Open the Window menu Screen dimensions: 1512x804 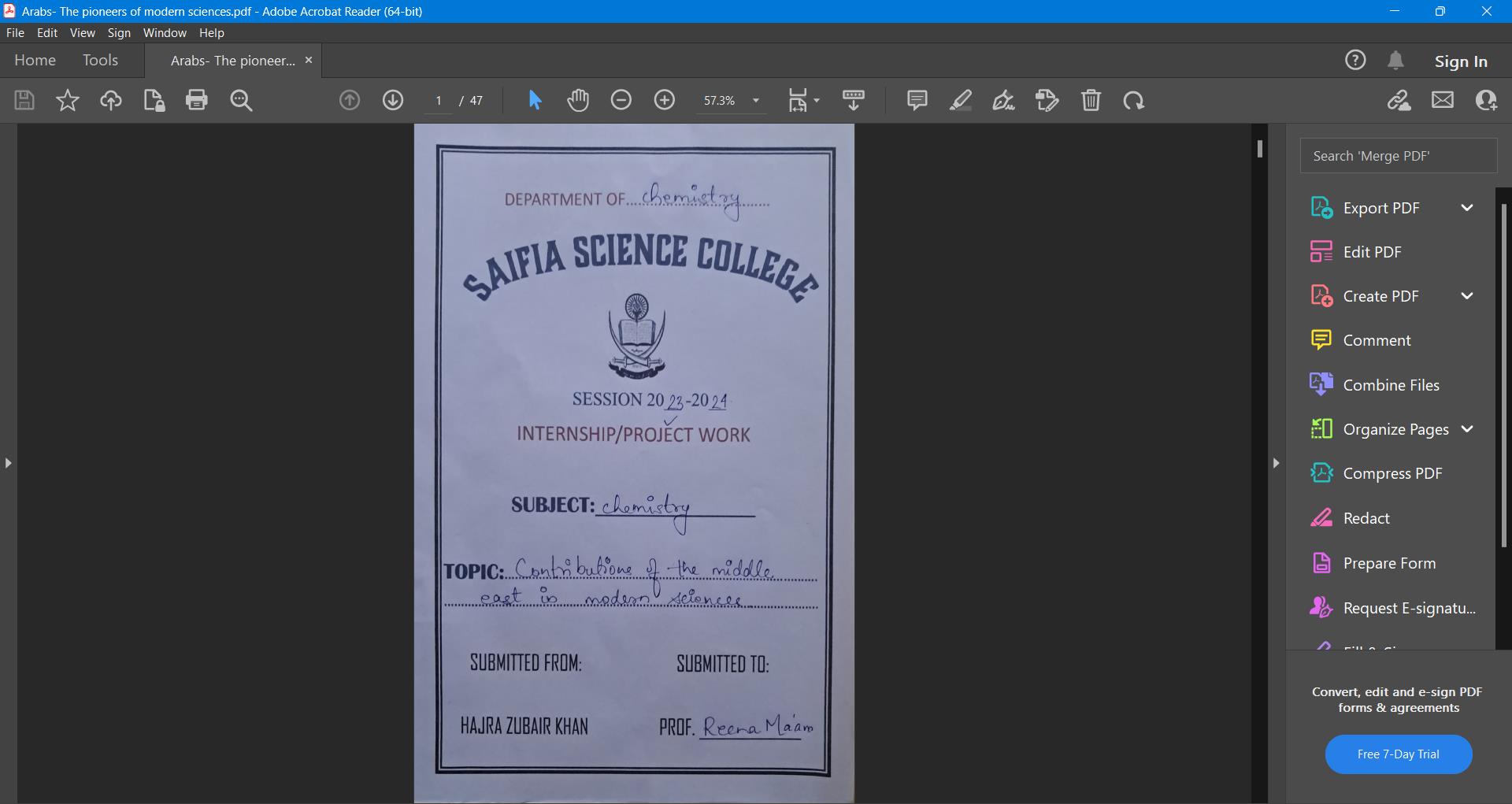click(x=165, y=33)
